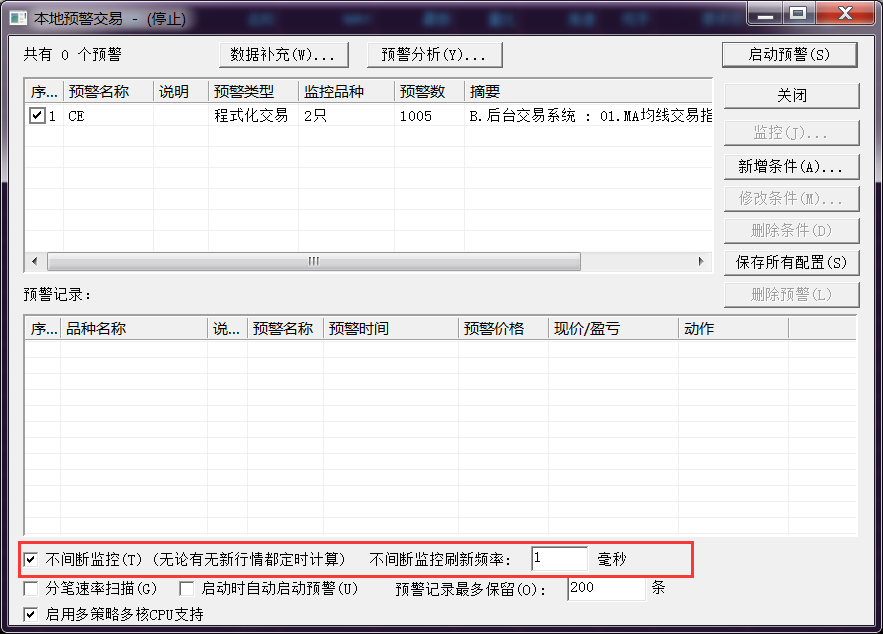Disable 不间断监控 continuous monitoring checkbox
883x634 pixels.
(x=31, y=559)
